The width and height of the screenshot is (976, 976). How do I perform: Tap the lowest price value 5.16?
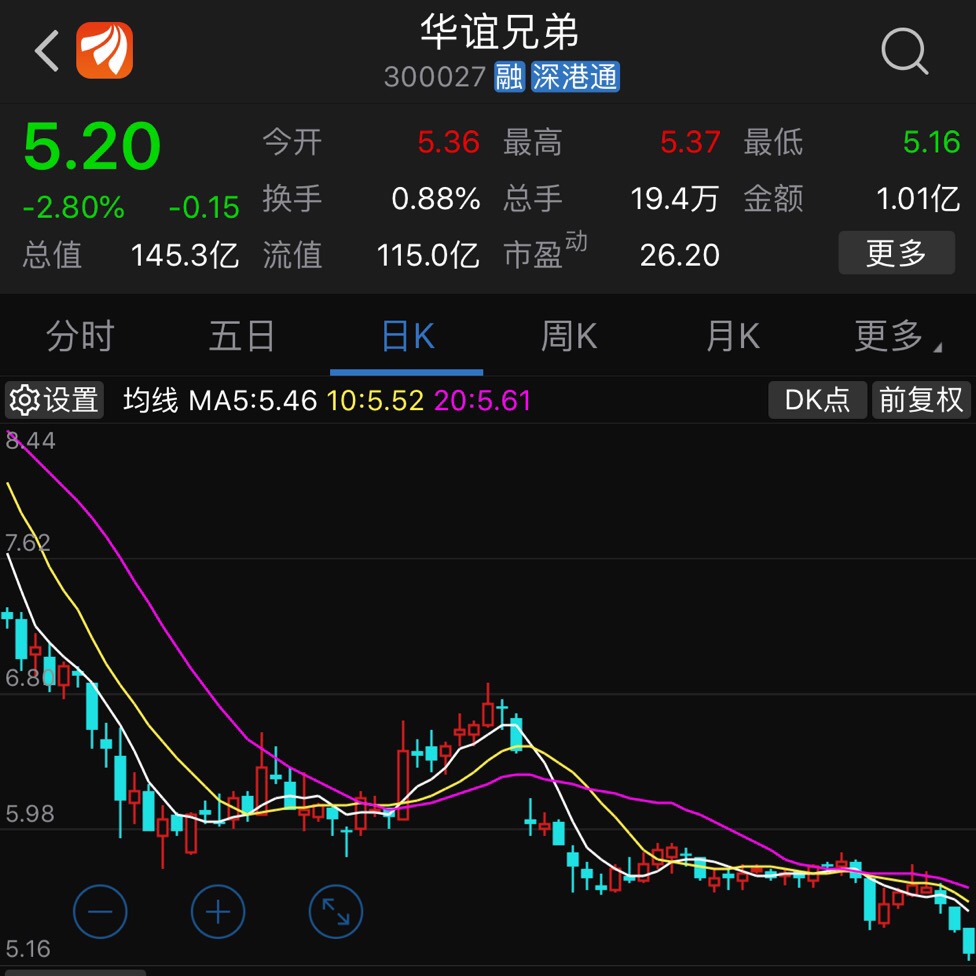coord(931,143)
